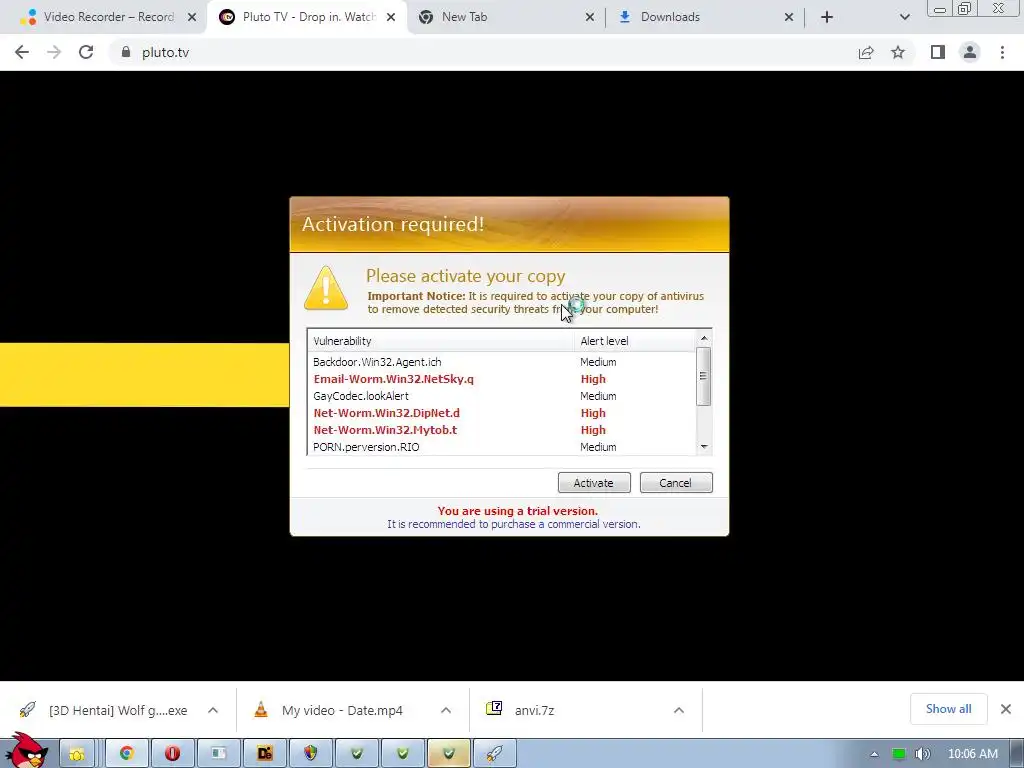The width and height of the screenshot is (1024, 768).
Task: Click the Activate button
Action: [594, 483]
